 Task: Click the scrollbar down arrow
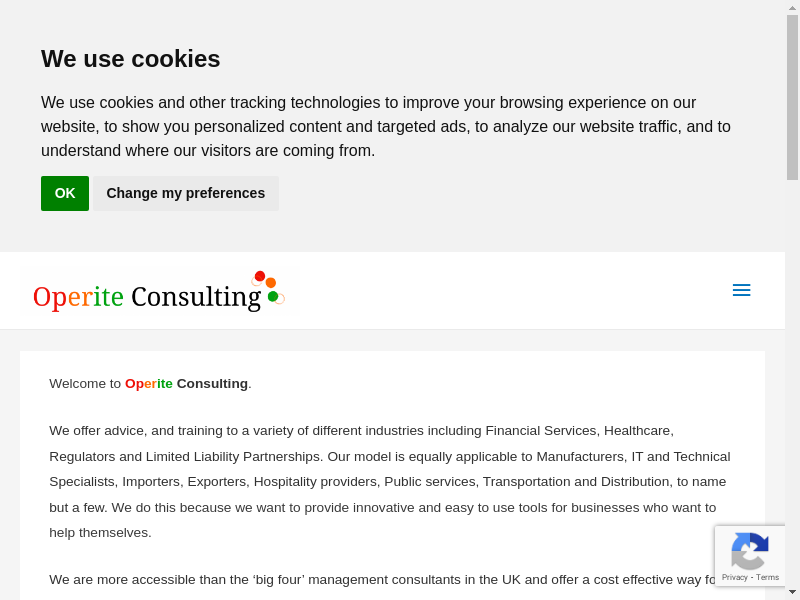tap(792, 592)
